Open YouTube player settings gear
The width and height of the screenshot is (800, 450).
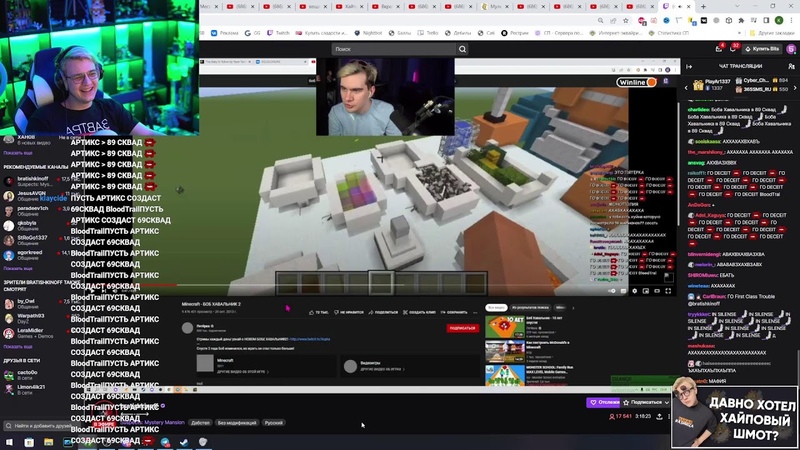point(635,291)
